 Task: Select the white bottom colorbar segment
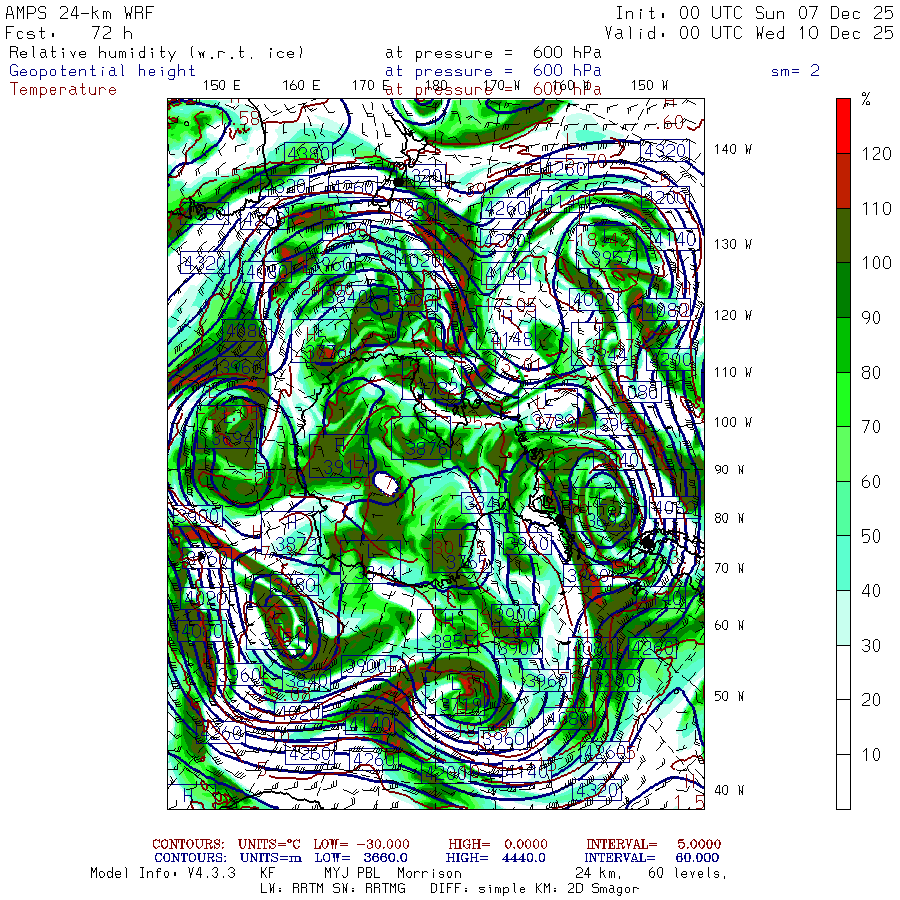tap(843, 780)
